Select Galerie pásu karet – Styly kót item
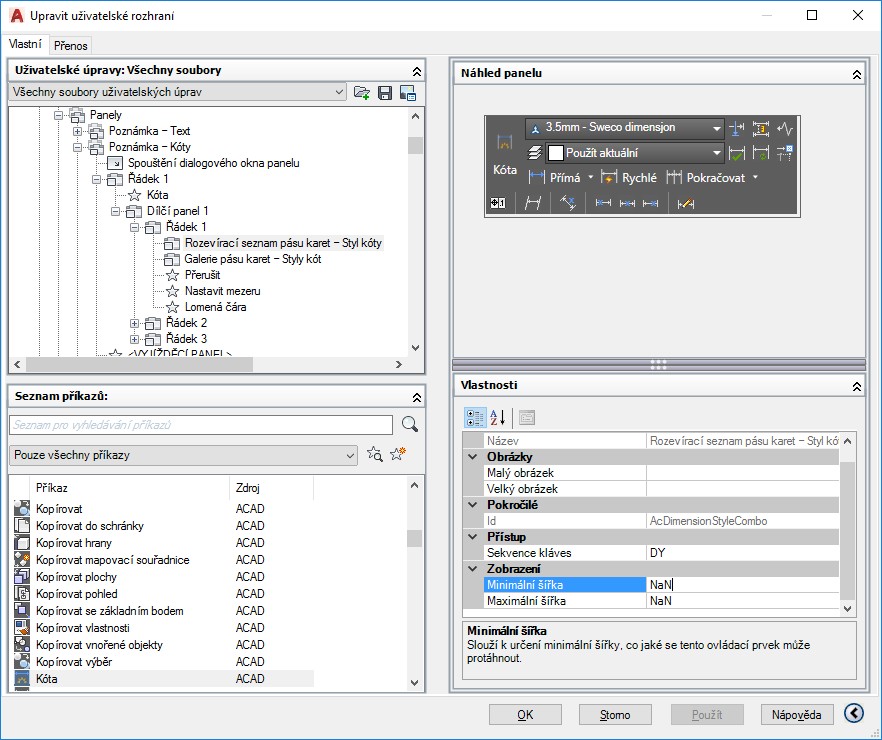Screen dimensions: 882x740 coord(252,259)
